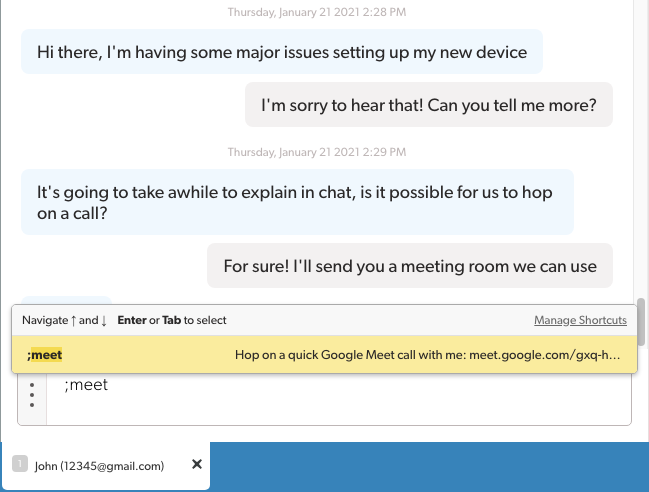This screenshot has height=492, width=649.
Task: Switch to John (12345@gmail.com) chat tab
Action: (99, 465)
